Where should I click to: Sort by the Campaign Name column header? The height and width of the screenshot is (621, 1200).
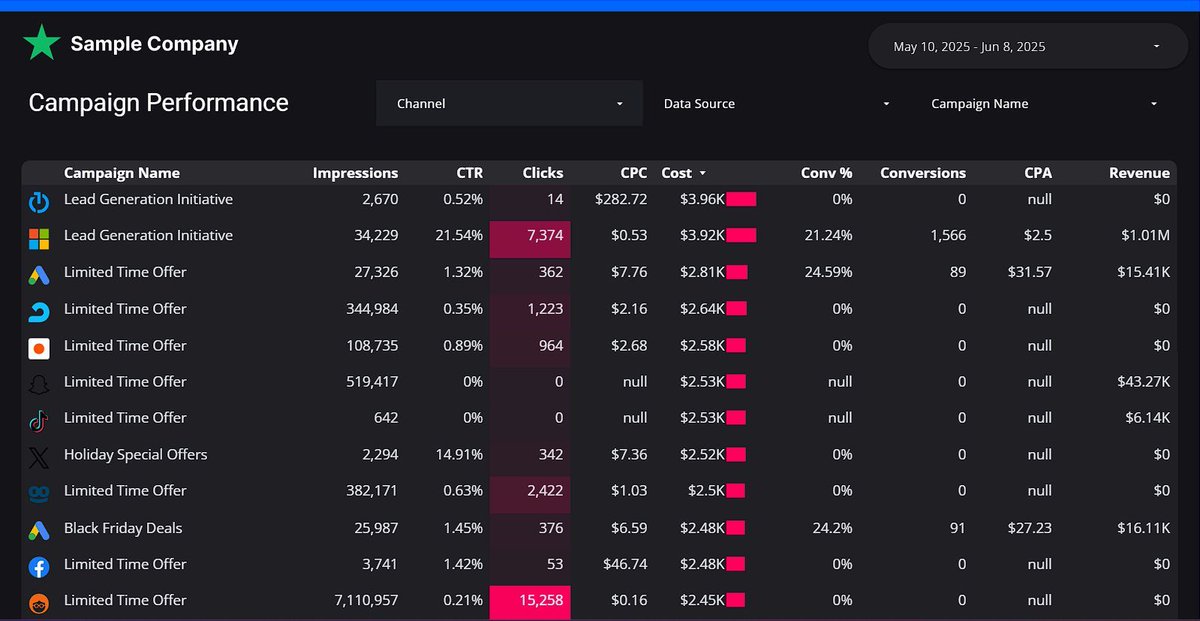point(122,173)
